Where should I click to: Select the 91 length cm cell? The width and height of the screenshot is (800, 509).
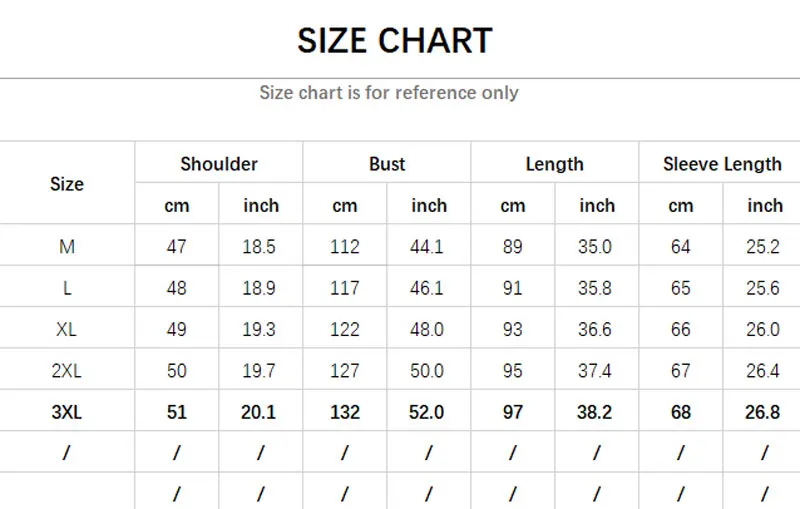click(x=512, y=288)
